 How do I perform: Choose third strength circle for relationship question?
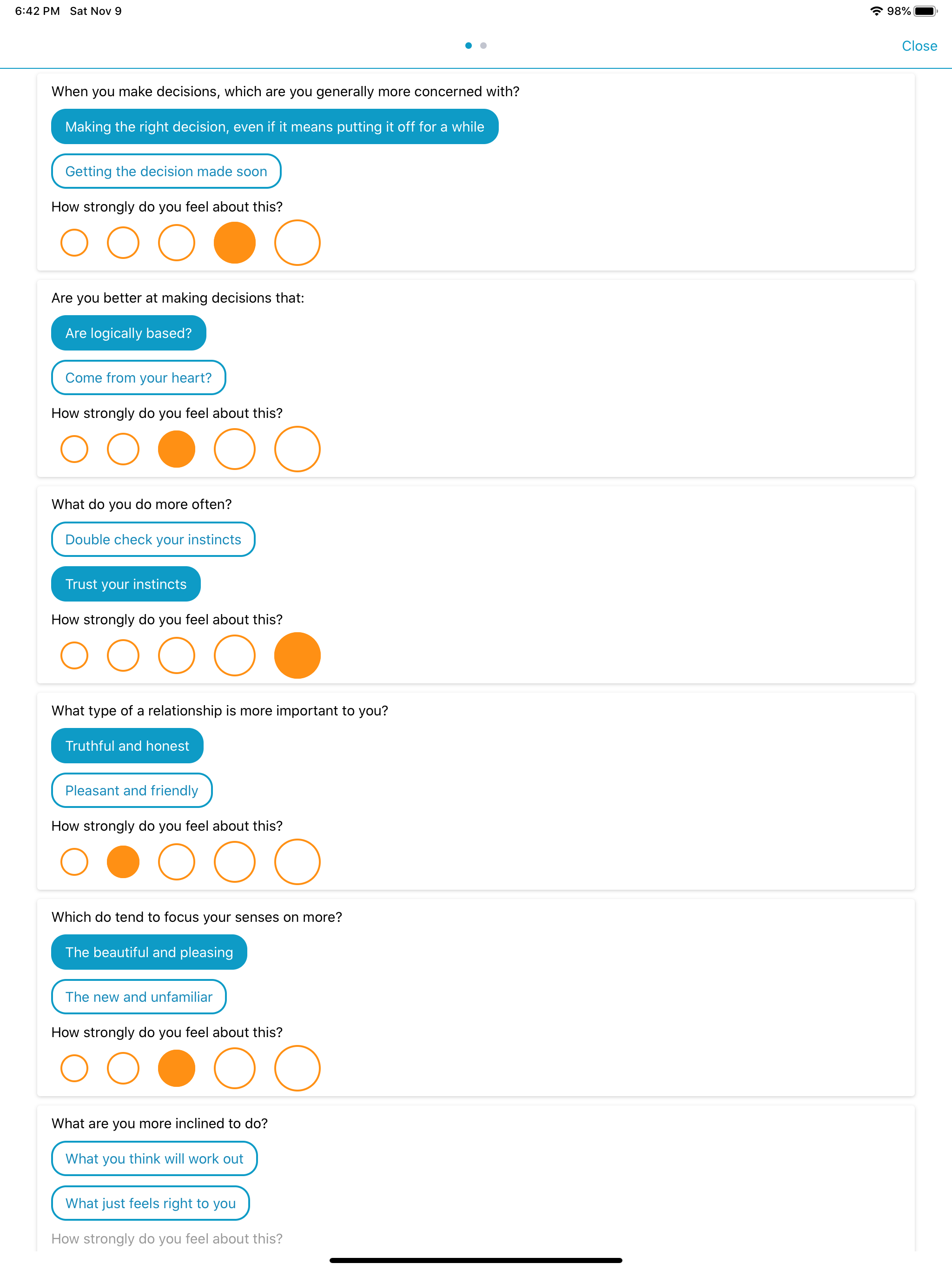(176, 862)
